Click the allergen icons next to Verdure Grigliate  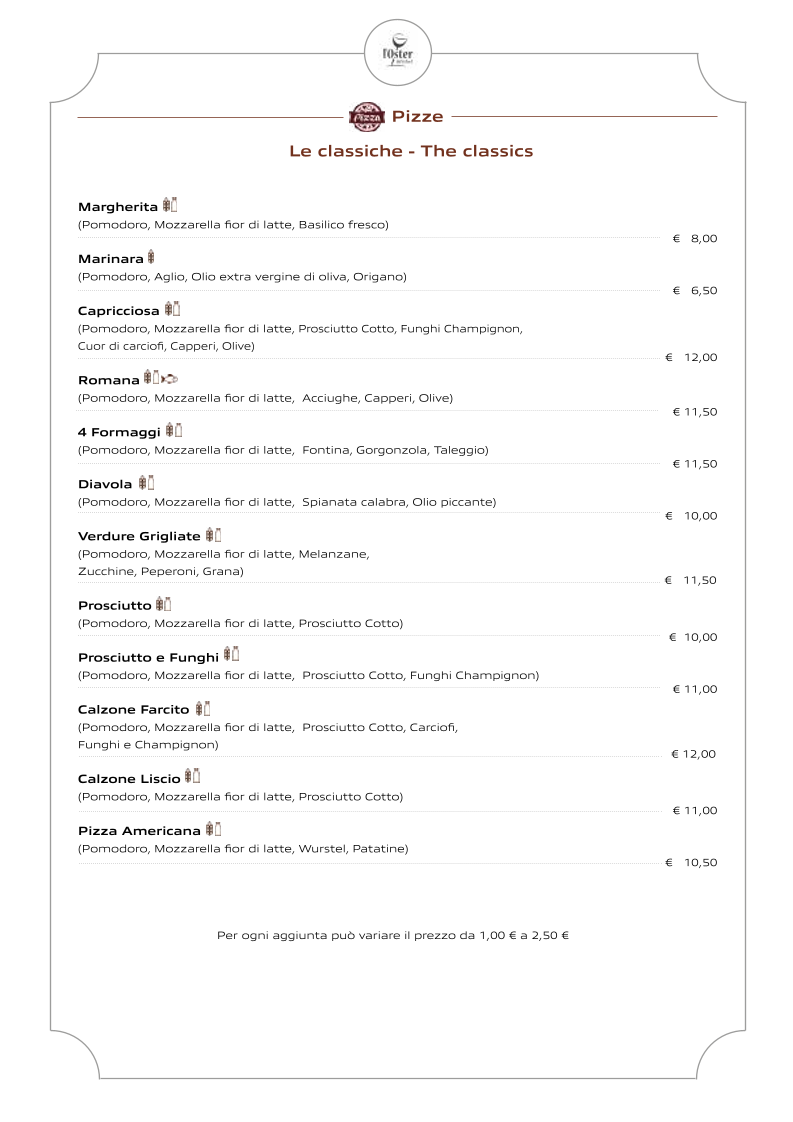213,535
